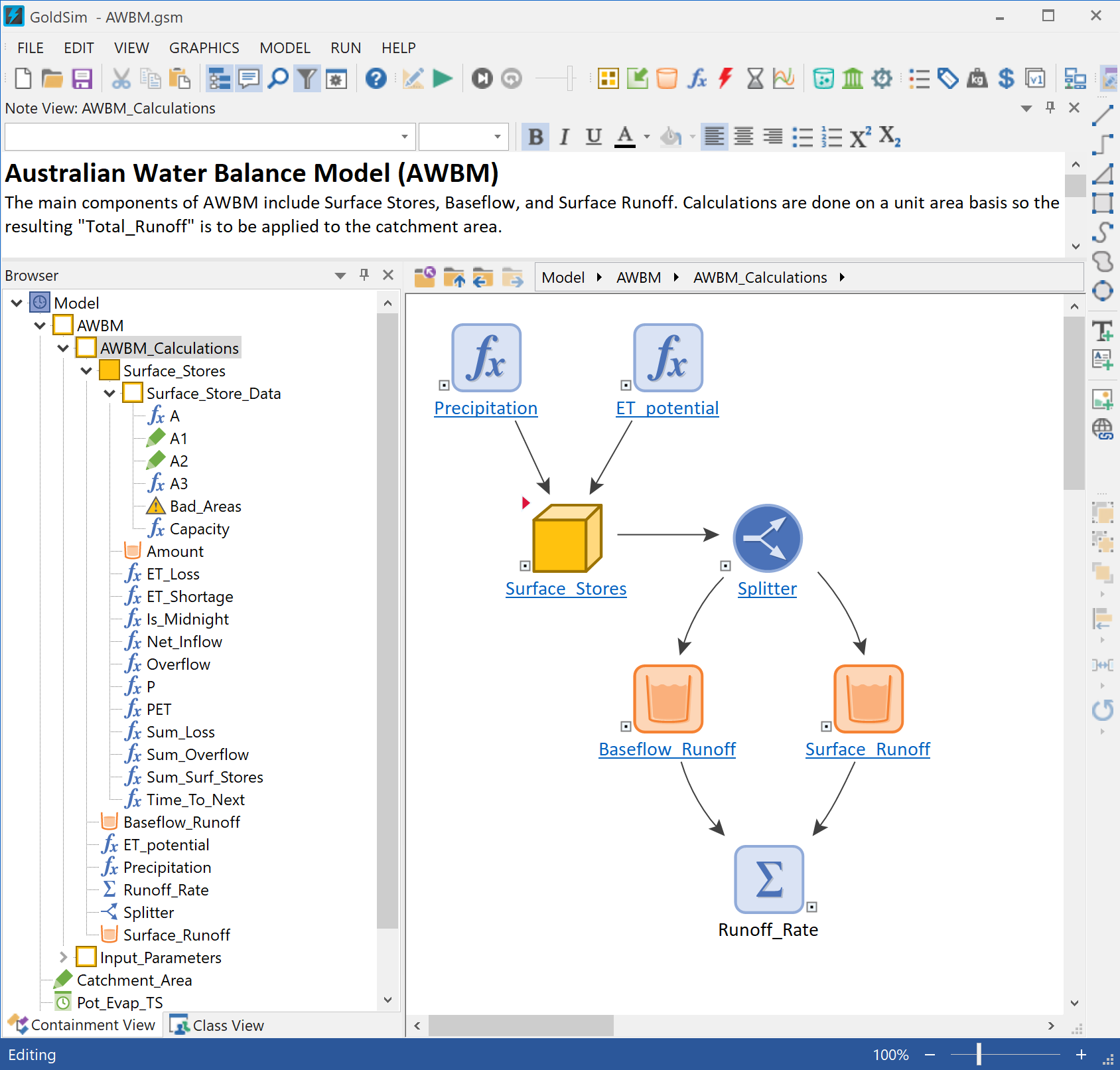This screenshot has width=1120, height=1070.
Task: Pin the Browser panel open
Action: click(x=364, y=275)
